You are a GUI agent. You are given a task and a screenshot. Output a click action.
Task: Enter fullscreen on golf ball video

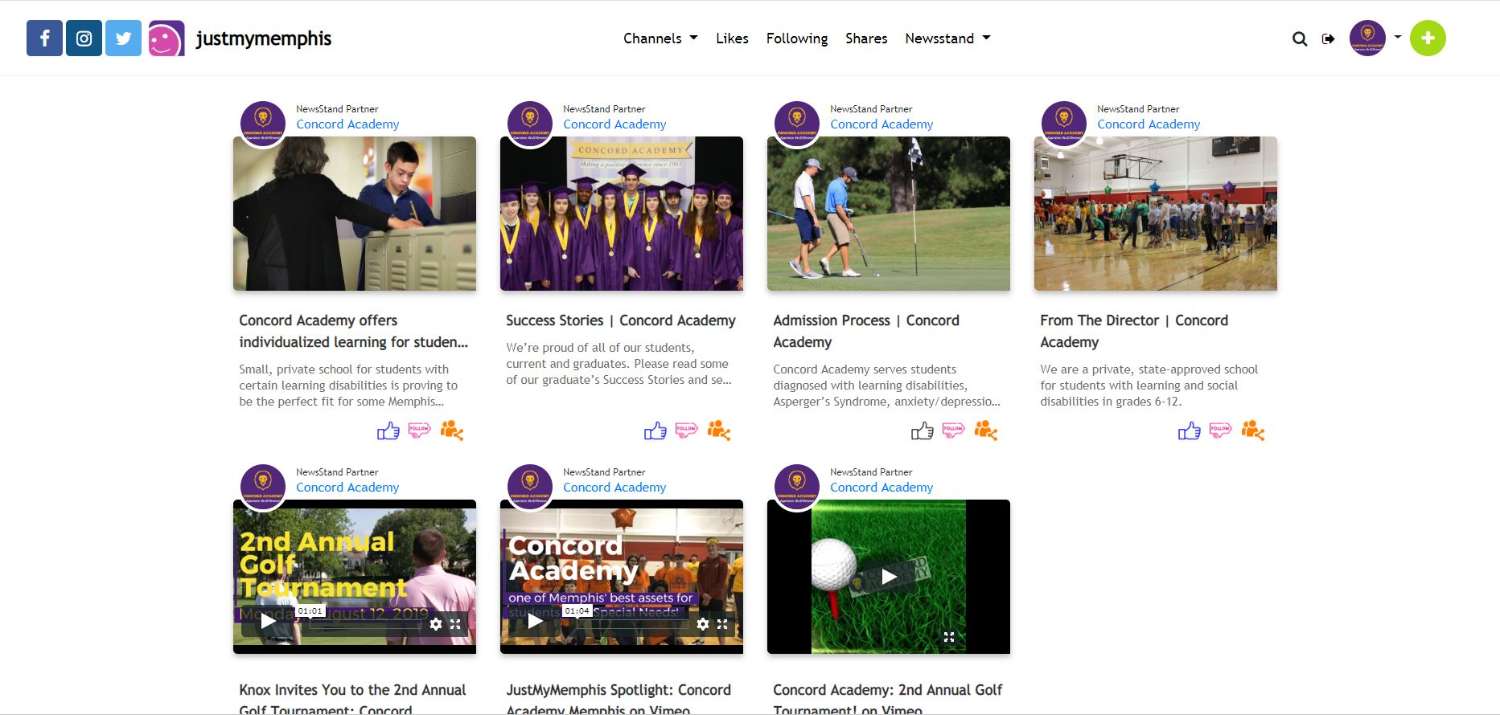pos(949,636)
